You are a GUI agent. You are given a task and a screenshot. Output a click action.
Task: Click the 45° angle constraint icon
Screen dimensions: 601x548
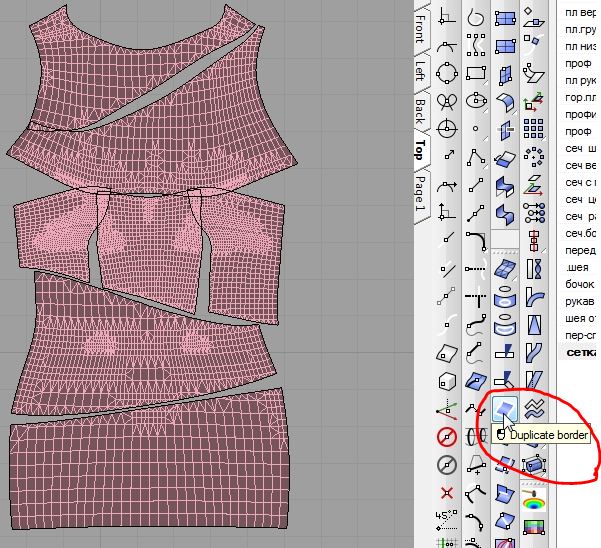(446, 518)
